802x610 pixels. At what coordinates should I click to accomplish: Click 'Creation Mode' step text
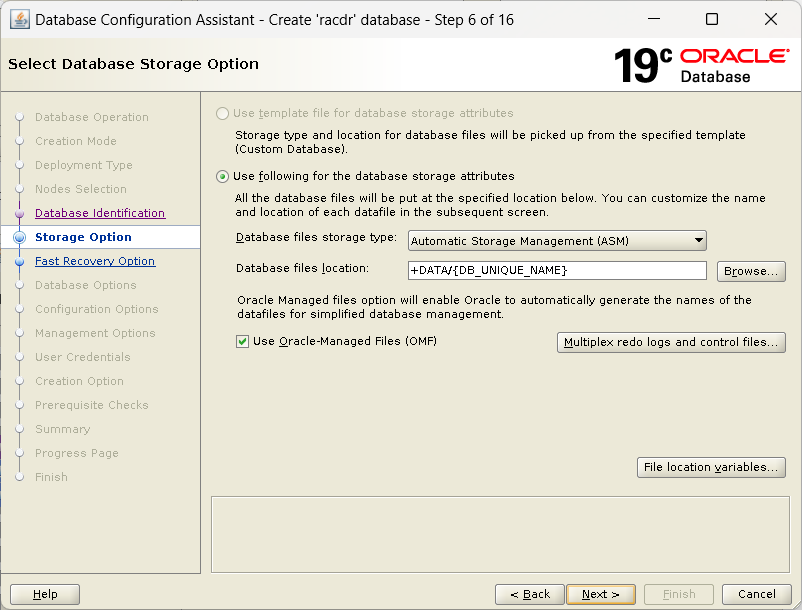pyautogui.click(x=76, y=141)
